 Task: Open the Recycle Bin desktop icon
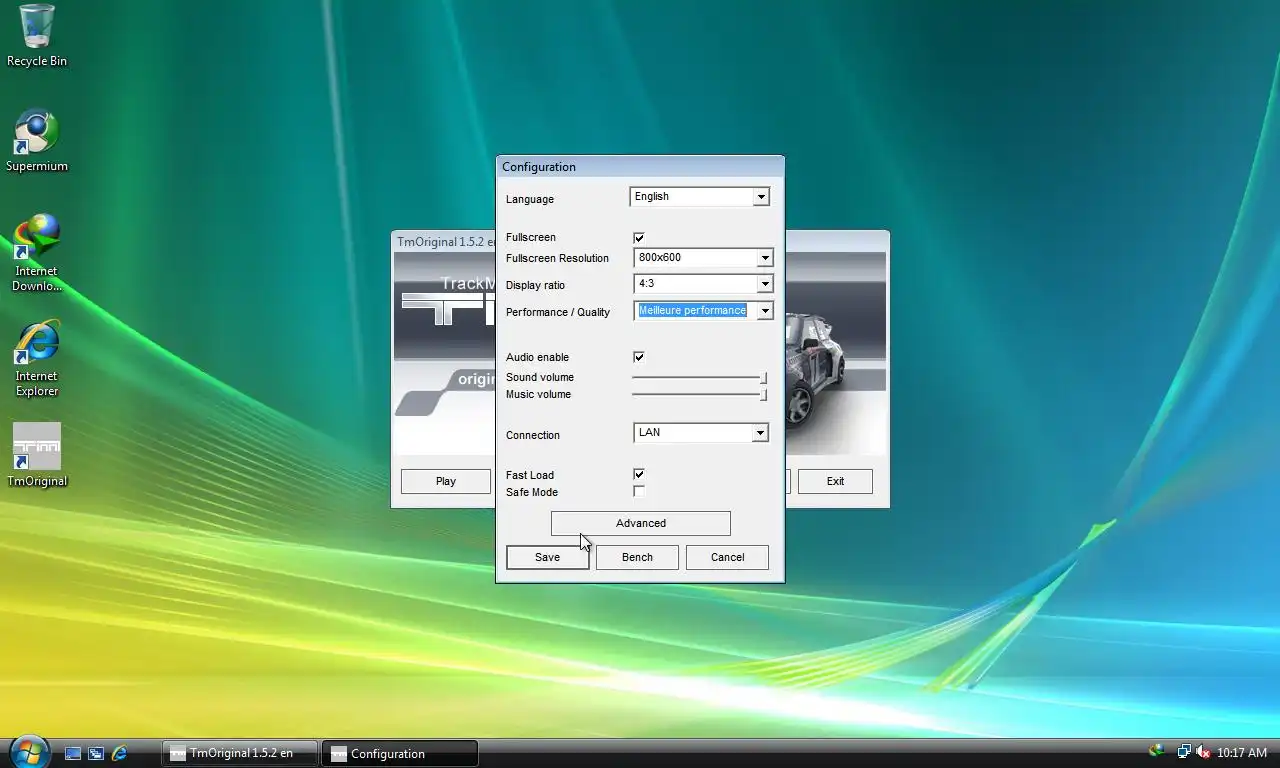pyautogui.click(x=37, y=36)
